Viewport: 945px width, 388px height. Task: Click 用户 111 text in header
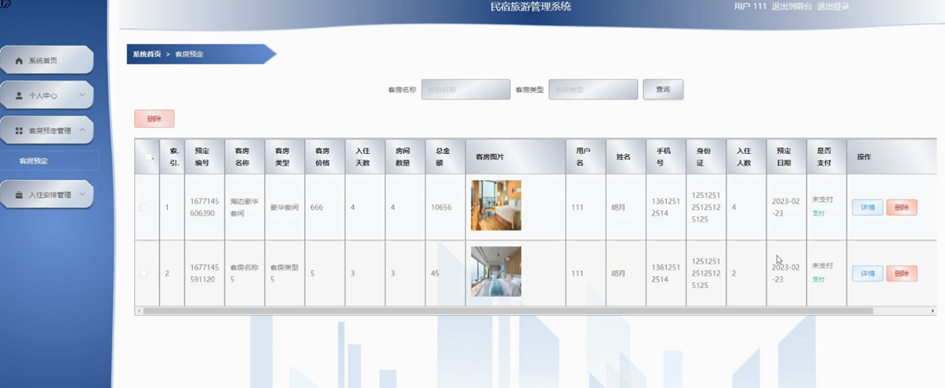pyautogui.click(x=750, y=7)
